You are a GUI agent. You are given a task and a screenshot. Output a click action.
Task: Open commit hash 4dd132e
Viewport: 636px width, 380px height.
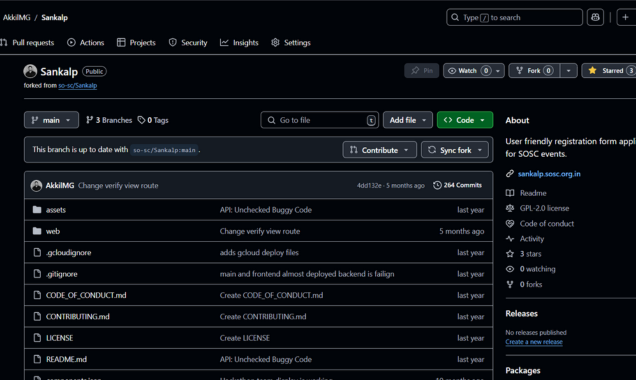tap(369, 186)
